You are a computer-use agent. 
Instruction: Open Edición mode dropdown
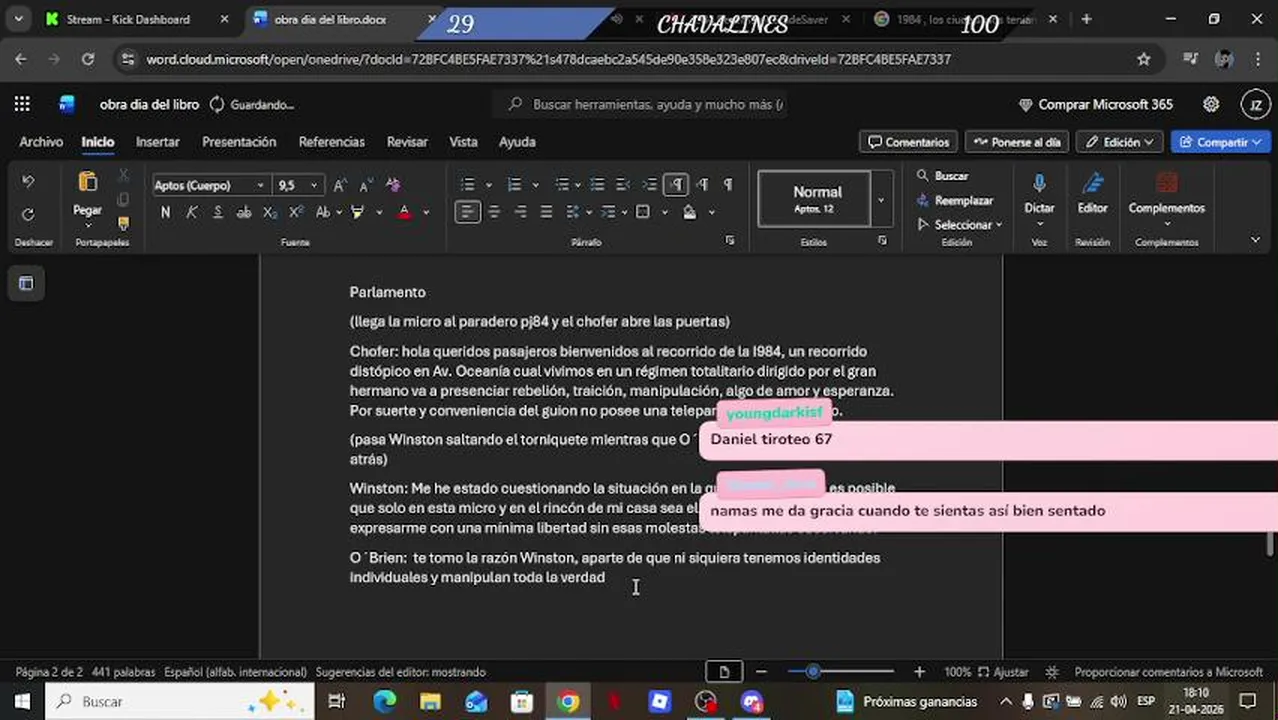point(1120,142)
